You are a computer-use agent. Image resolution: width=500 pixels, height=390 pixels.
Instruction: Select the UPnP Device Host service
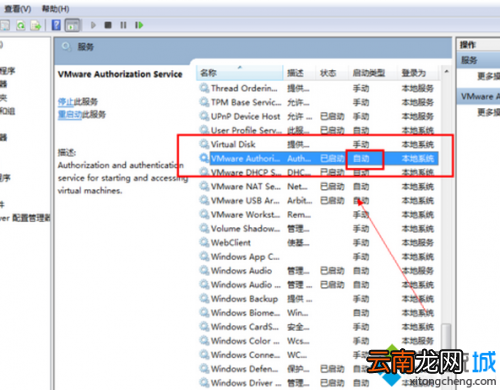tap(318, 116)
